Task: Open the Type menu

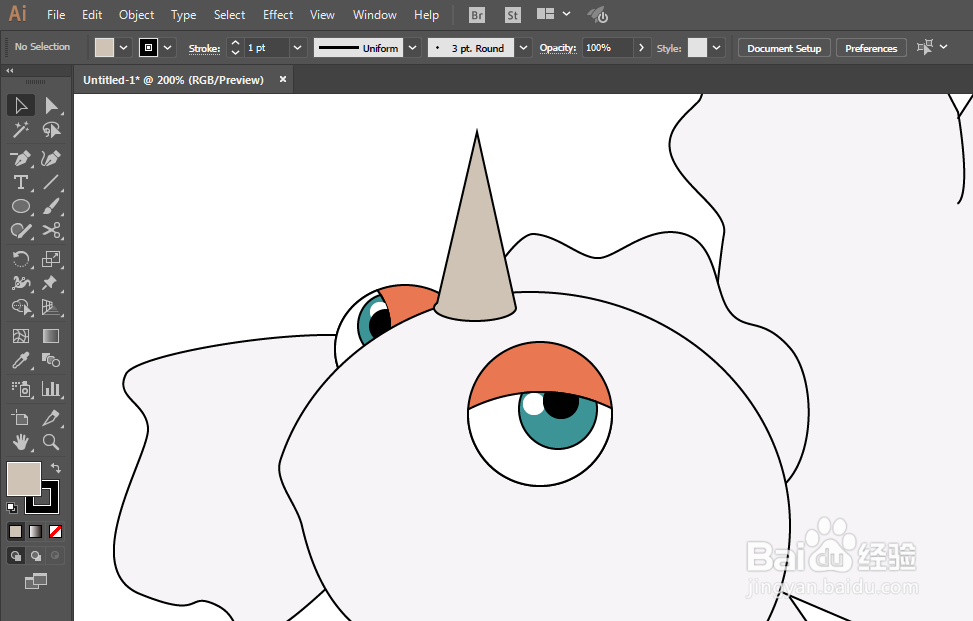Action: [x=184, y=15]
